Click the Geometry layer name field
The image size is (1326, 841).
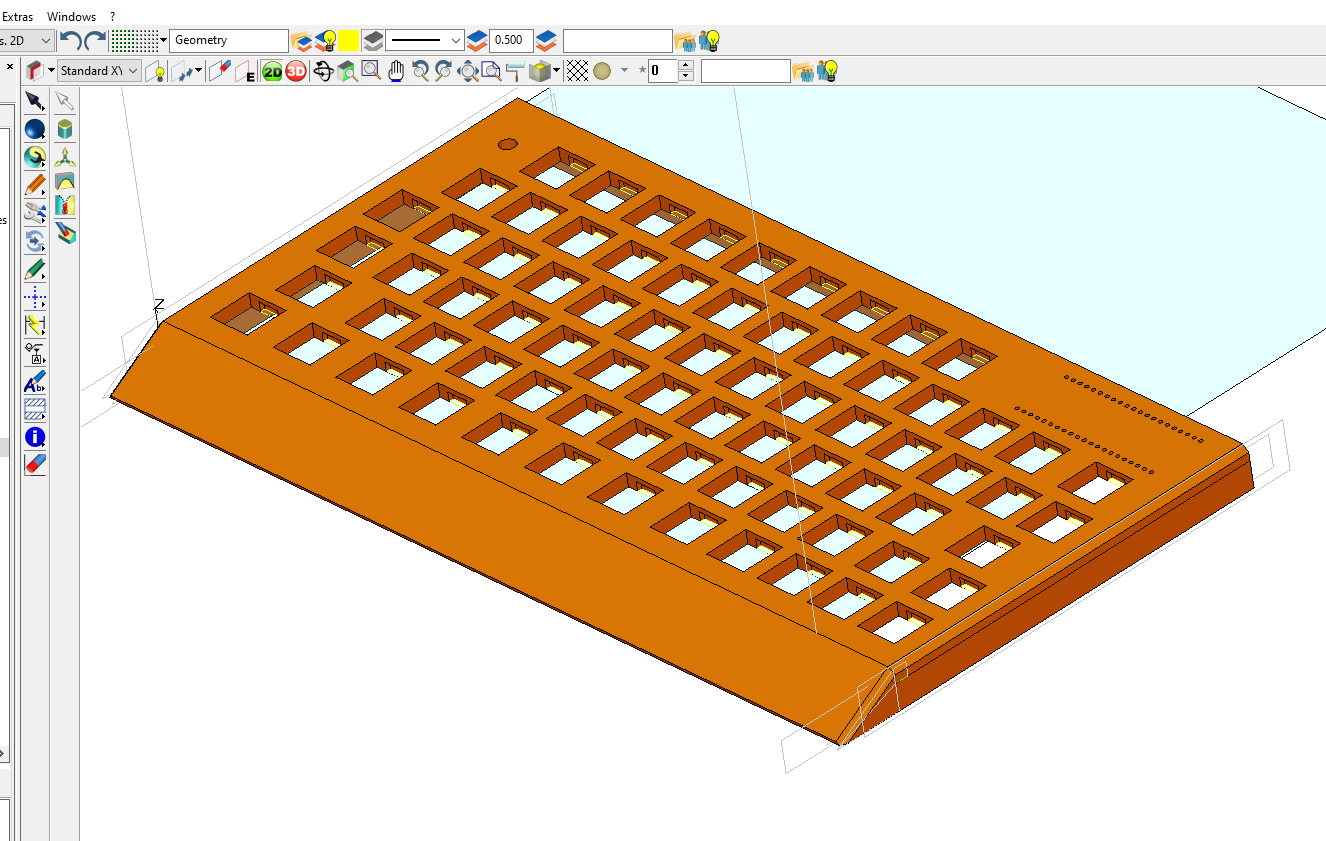(229, 41)
